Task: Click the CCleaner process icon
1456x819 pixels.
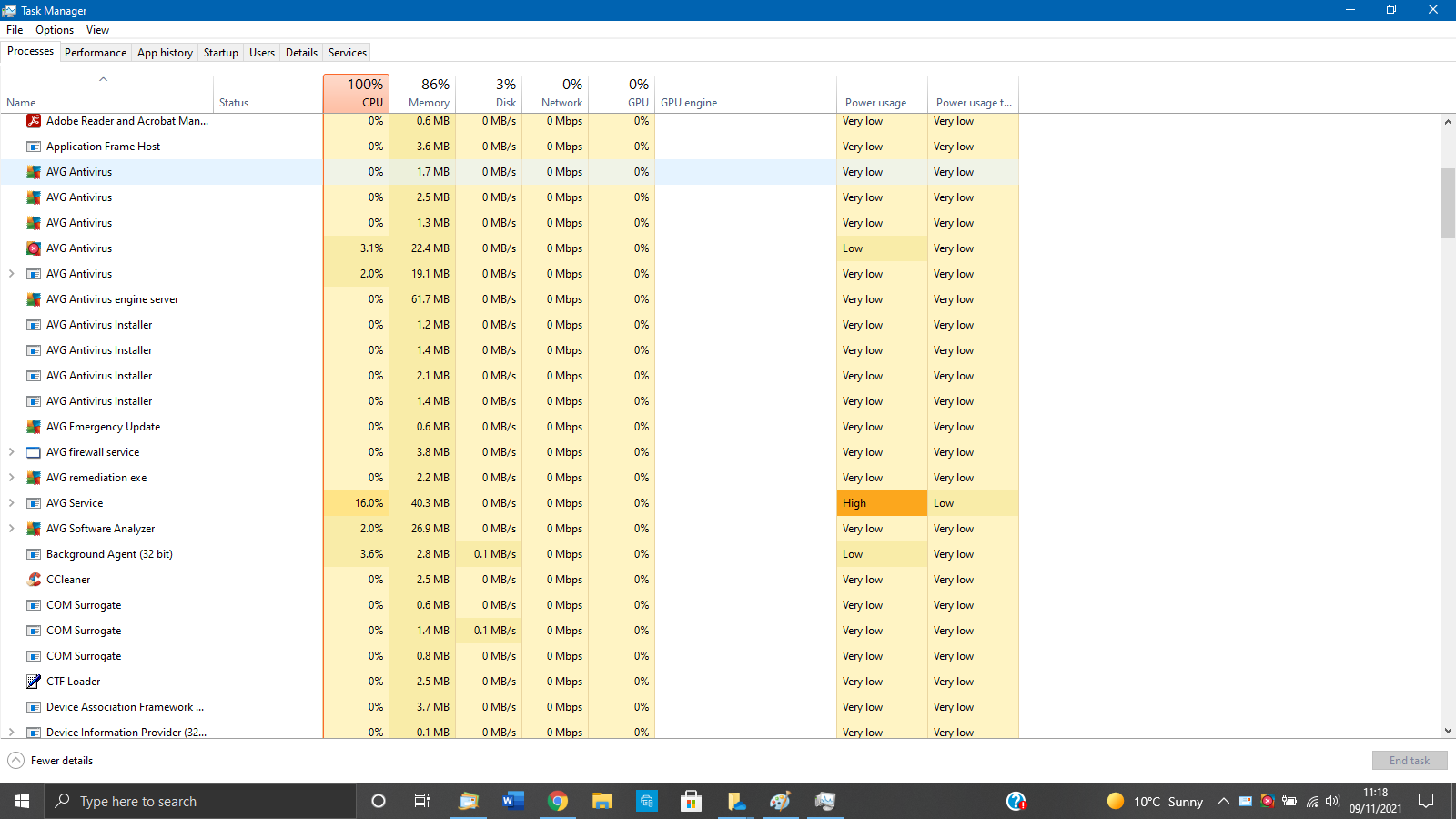Action: click(34, 580)
